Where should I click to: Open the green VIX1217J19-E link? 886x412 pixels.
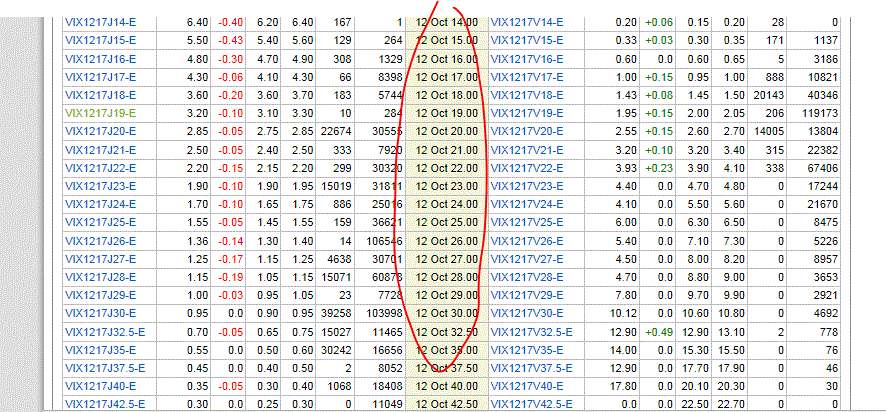(x=101, y=113)
